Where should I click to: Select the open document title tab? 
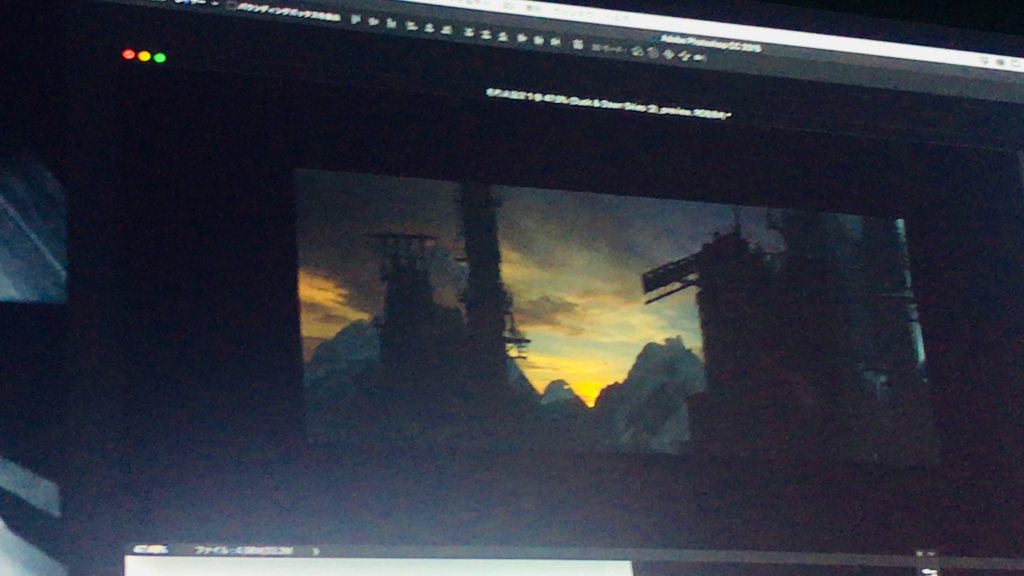pyautogui.click(x=608, y=104)
